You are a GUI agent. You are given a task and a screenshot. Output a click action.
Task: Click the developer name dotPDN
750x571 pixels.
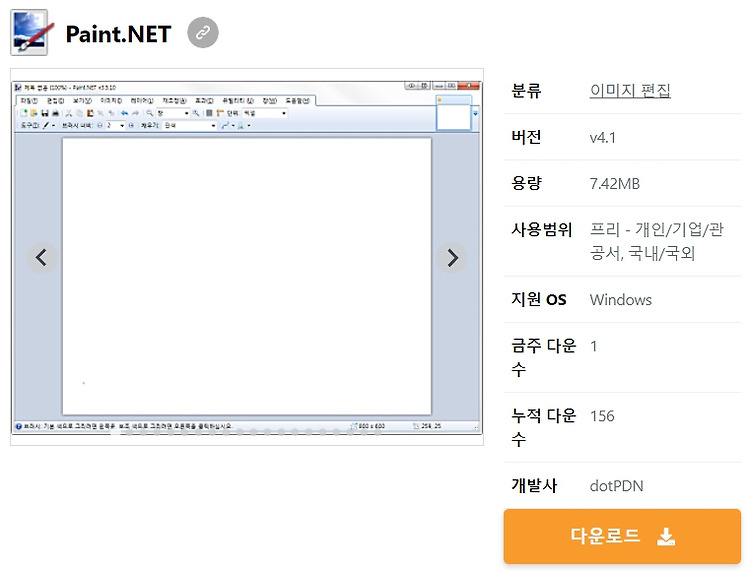(617, 486)
